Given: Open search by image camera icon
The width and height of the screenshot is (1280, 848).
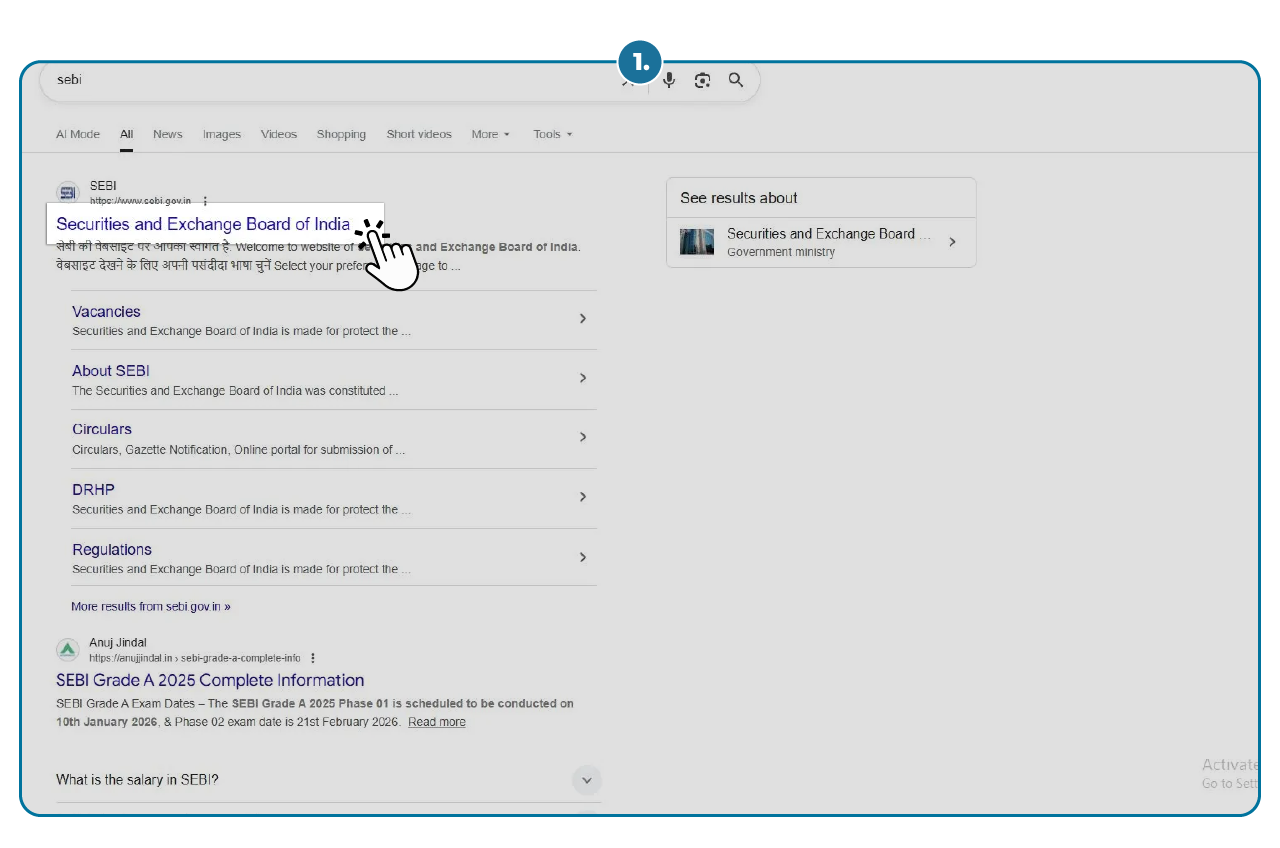Looking at the screenshot, I should coord(703,81).
